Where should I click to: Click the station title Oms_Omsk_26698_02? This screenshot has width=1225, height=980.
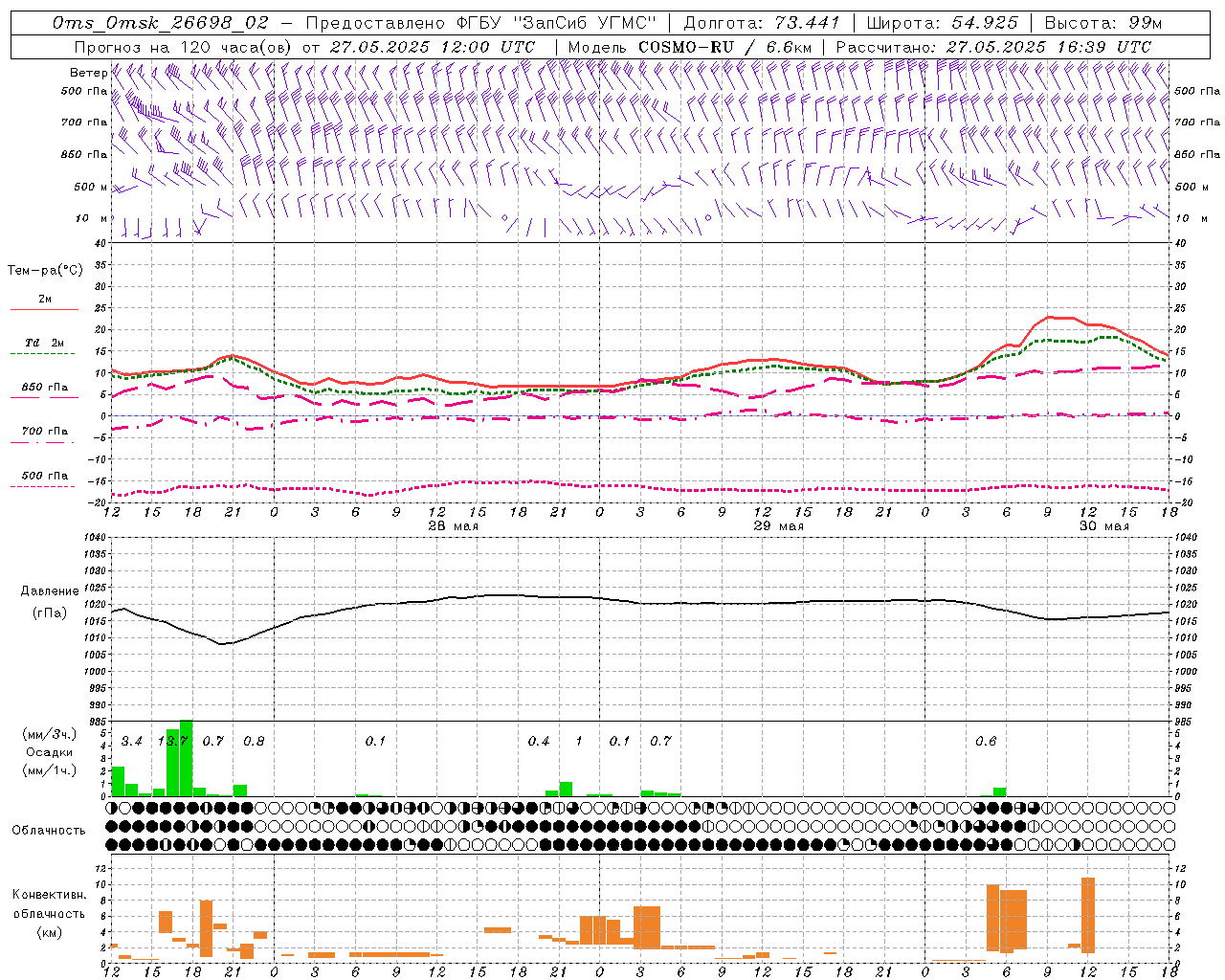pyautogui.click(x=160, y=23)
